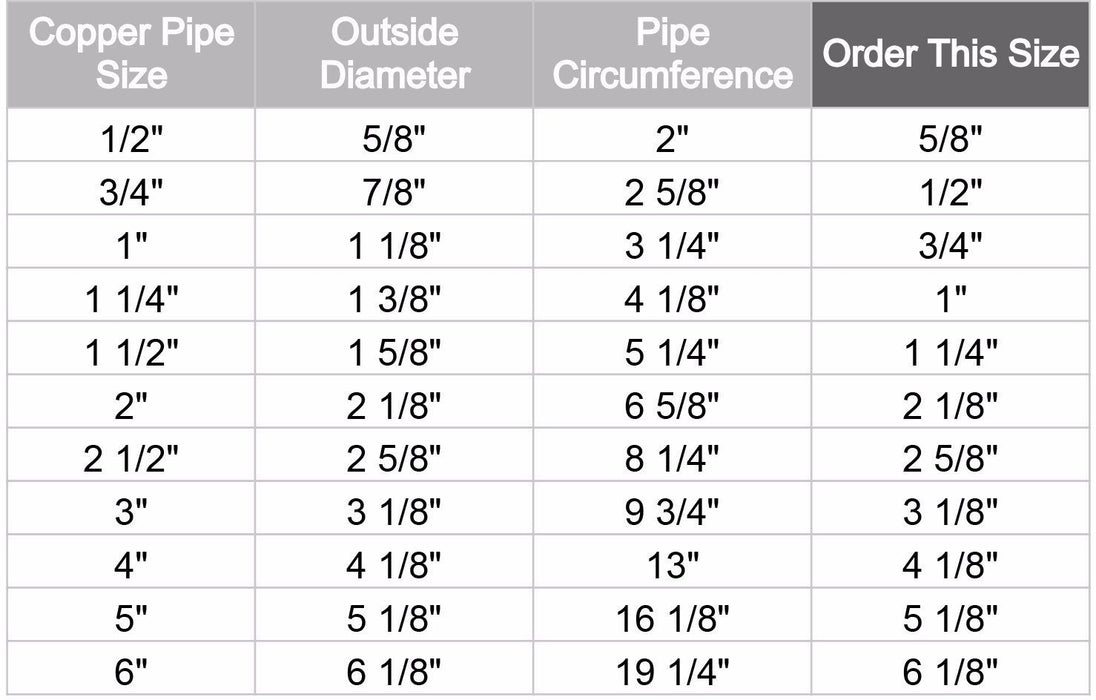Click the 1" cell under Order This Size
Image resolution: width=1096 pixels, height=700 pixels.
click(x=950, y=298)
